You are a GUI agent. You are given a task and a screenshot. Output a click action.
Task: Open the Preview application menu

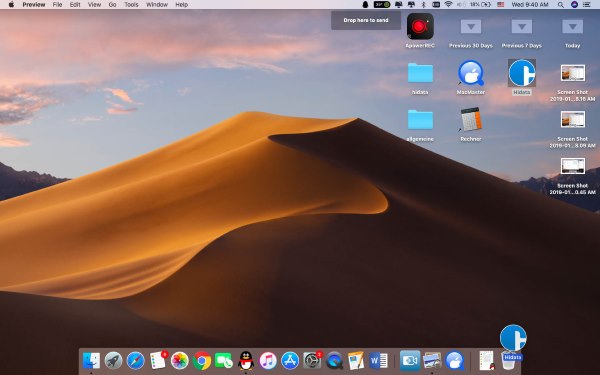34,5
